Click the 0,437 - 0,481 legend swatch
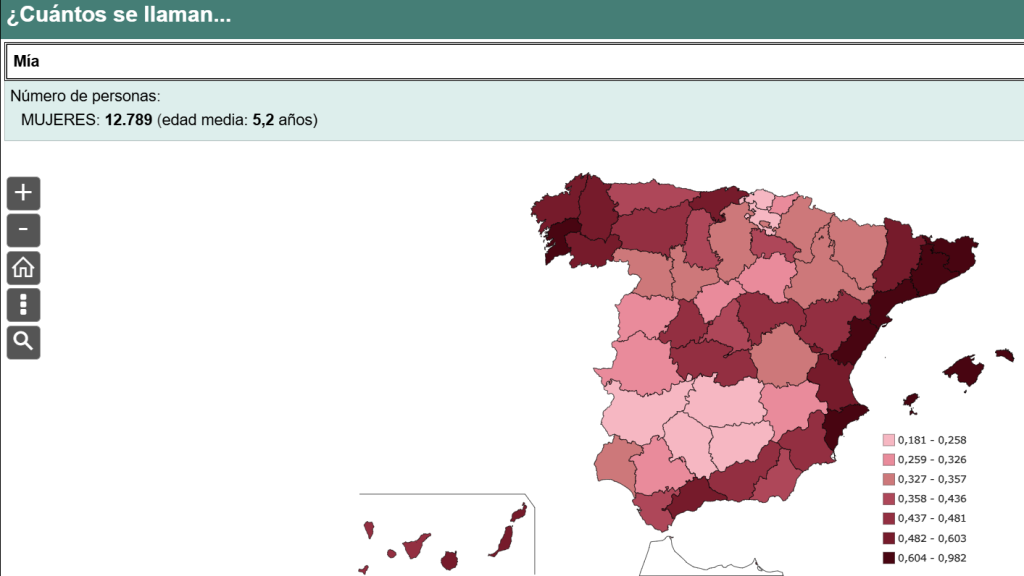This screenshot has width=1024, height=576. 888,518
